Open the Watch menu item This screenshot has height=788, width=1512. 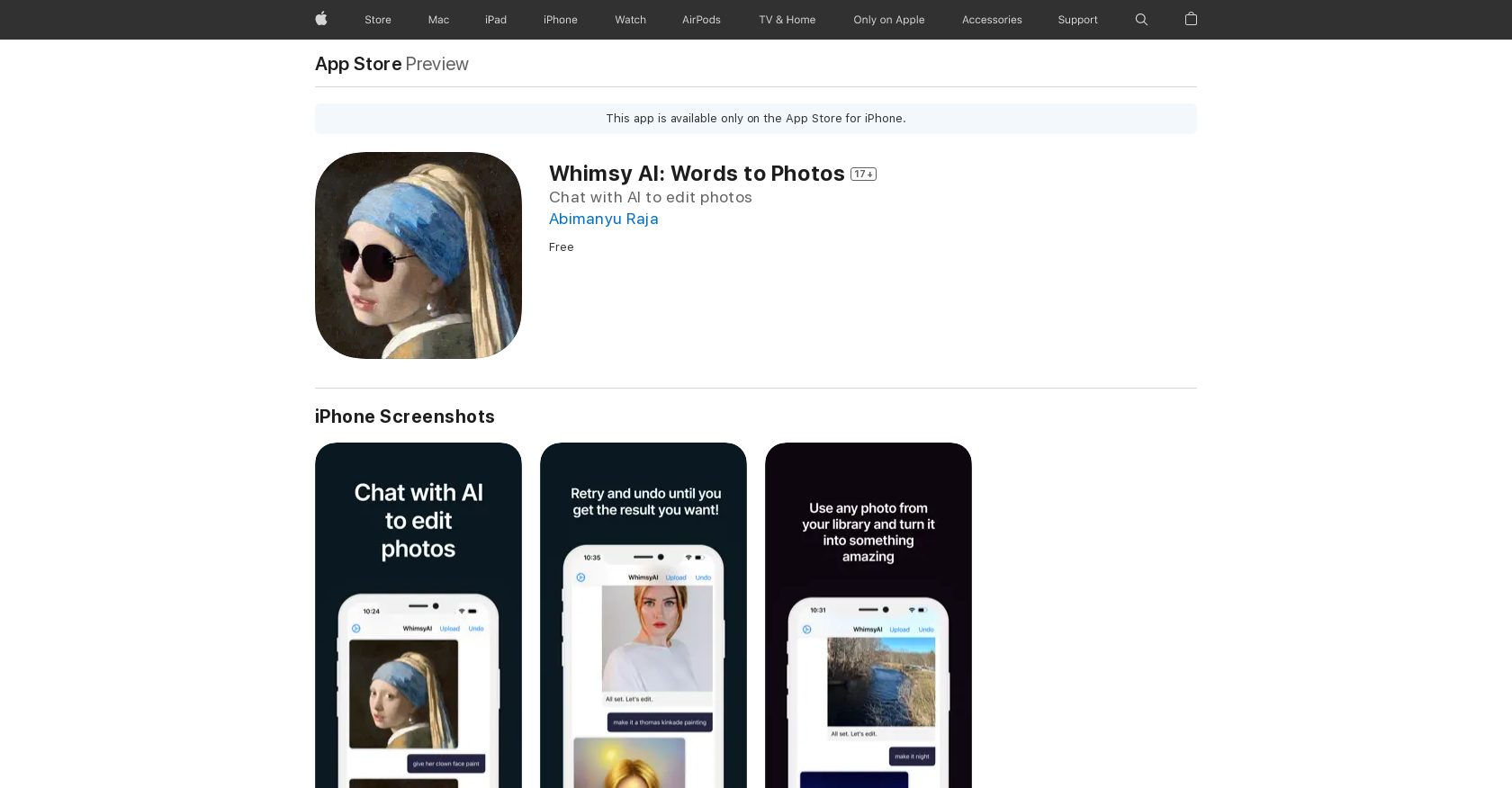coord(630,20)
